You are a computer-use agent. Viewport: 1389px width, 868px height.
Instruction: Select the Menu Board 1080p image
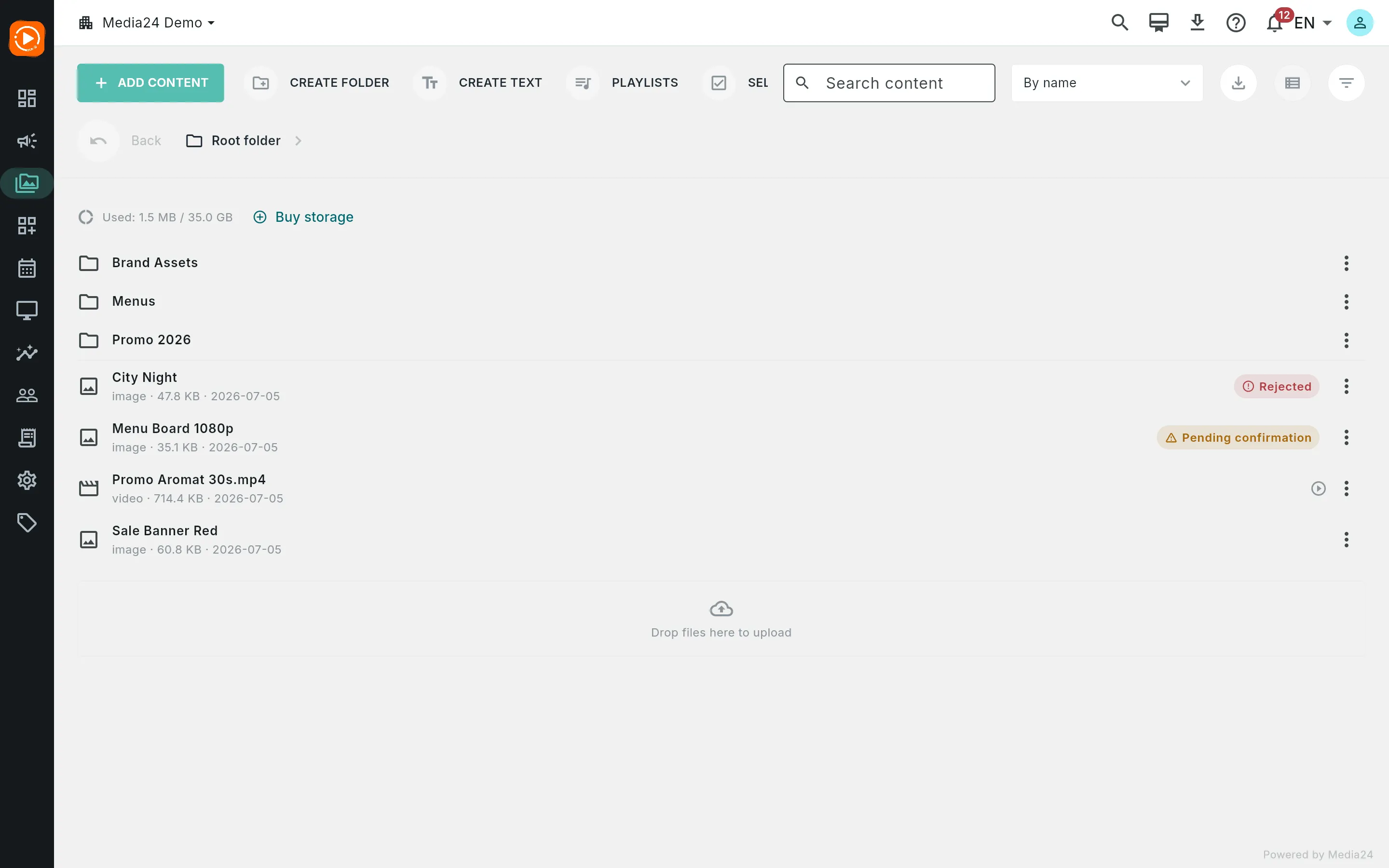pyautogui.click(x=721, y=437)
